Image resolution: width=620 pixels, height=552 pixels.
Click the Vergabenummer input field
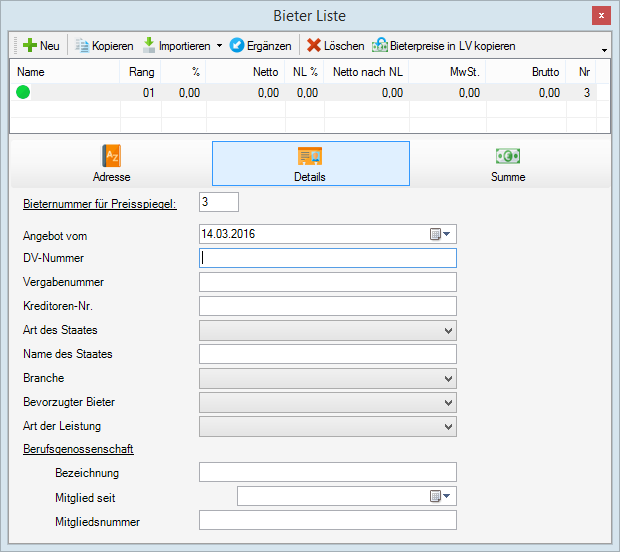click(328, 282)
